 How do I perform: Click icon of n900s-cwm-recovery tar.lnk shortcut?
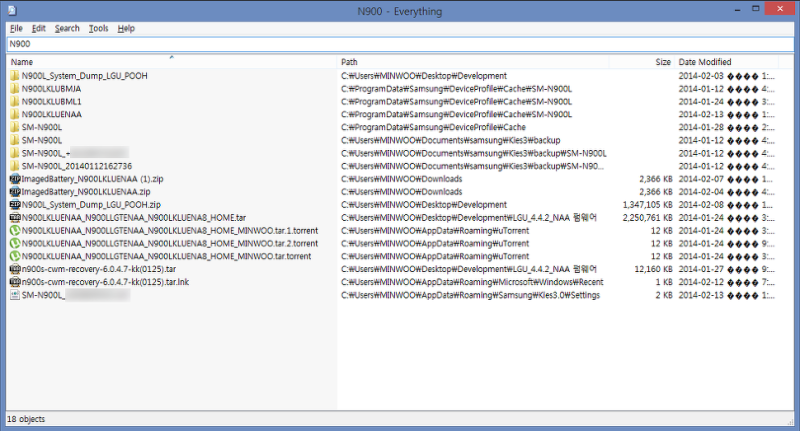point(15,282)
